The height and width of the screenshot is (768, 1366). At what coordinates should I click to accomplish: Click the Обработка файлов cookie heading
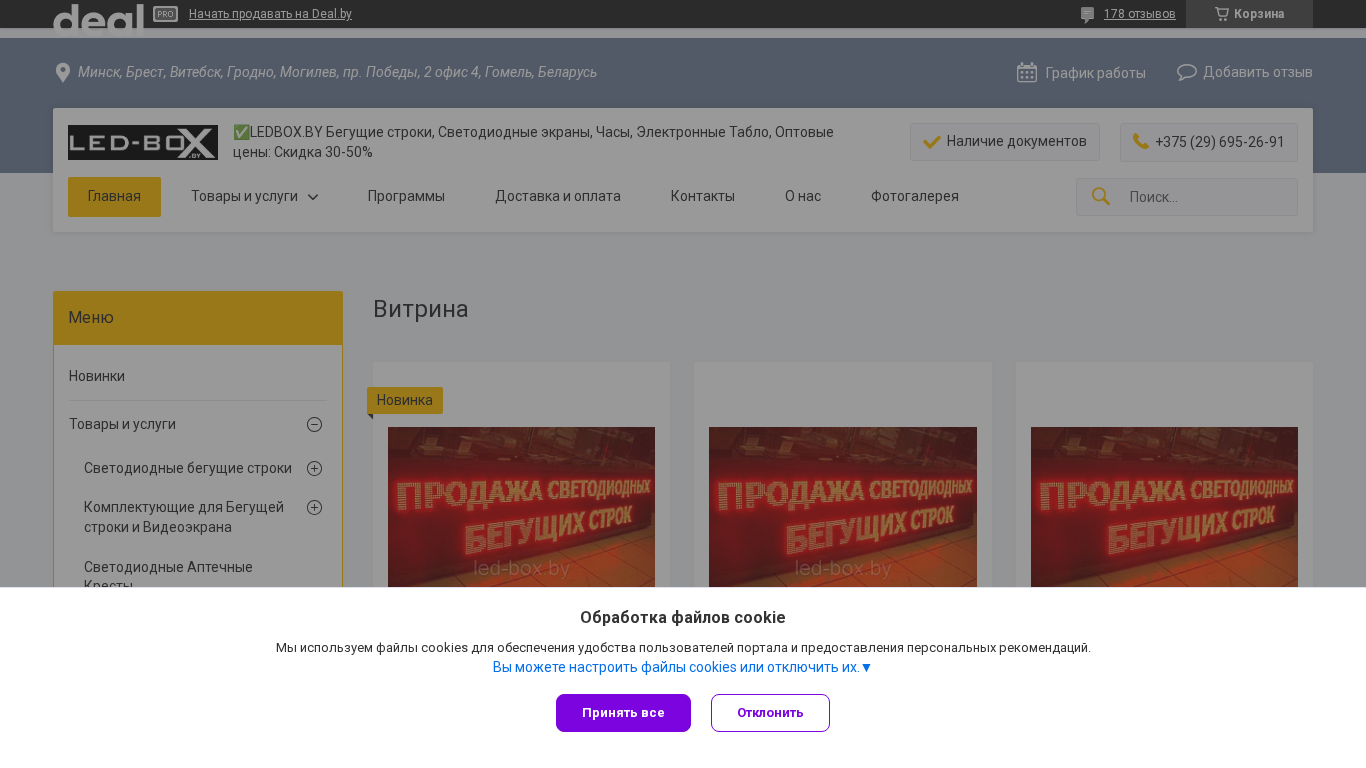pos(683,617)
